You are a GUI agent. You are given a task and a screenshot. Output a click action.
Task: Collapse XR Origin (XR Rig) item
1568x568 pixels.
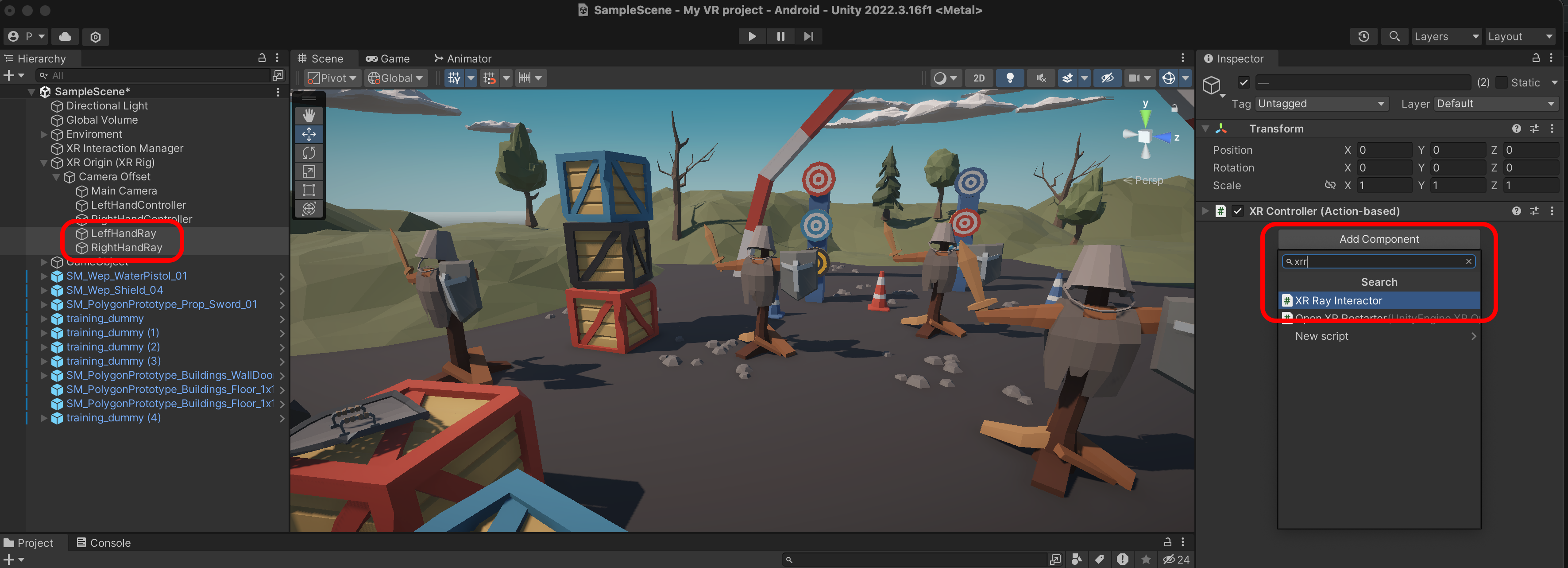pyautogui.click(x=44, y=163)
